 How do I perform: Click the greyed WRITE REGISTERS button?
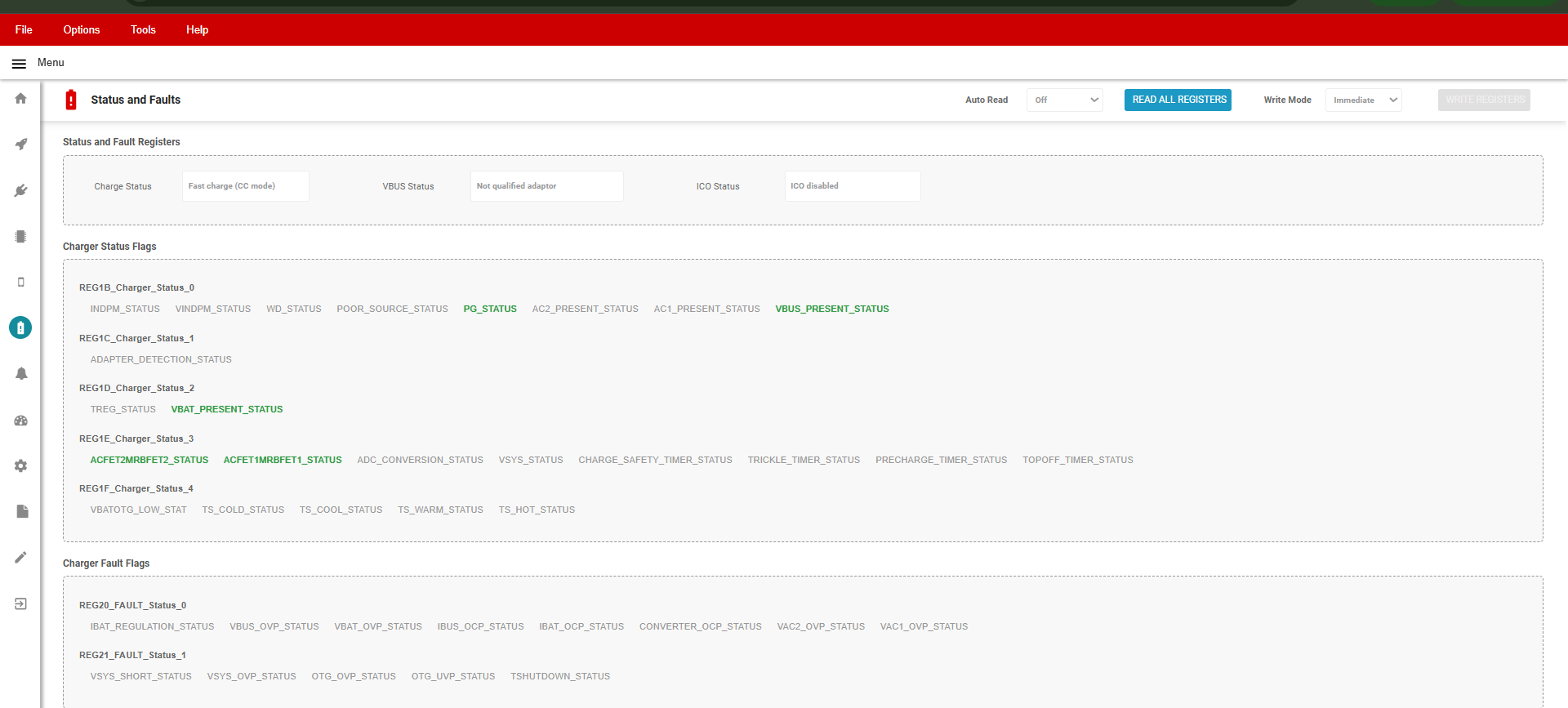[x=1484, y=100]
